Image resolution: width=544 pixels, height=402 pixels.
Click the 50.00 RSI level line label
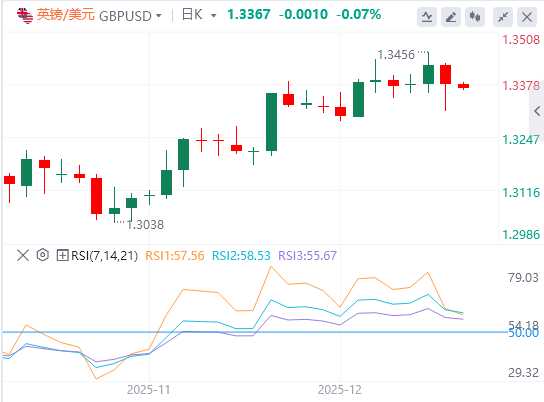524,333
